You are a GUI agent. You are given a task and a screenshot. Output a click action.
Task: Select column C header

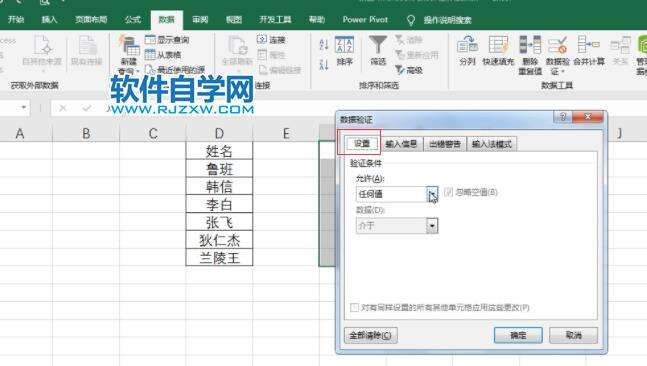pos(153,133)
